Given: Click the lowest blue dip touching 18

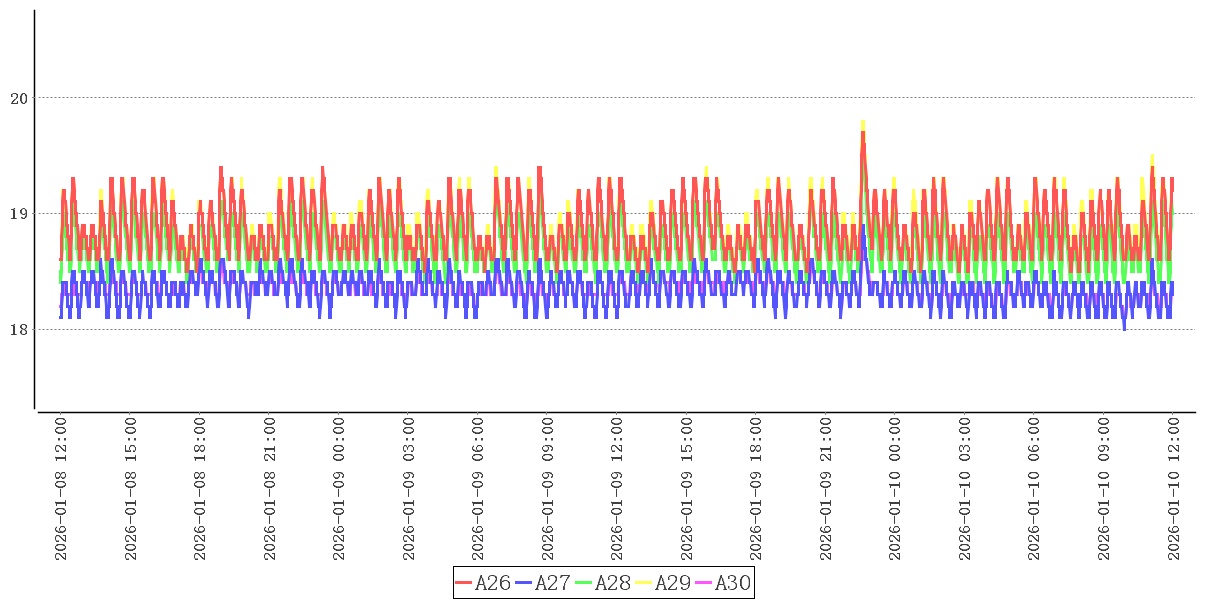Looking at the screenshot, I should (x=1124, y=328).
